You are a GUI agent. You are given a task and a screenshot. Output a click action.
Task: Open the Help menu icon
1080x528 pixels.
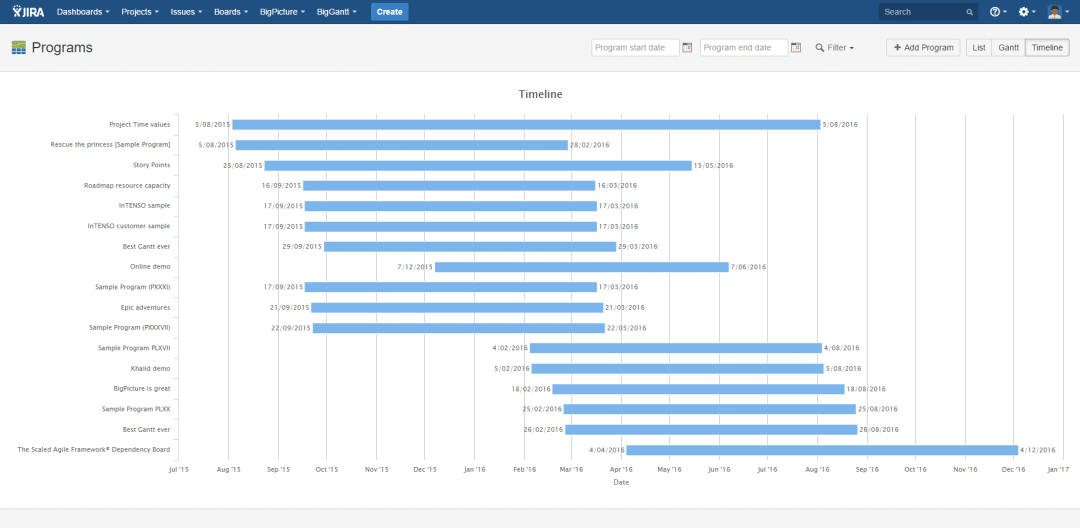tap(998, 12)
